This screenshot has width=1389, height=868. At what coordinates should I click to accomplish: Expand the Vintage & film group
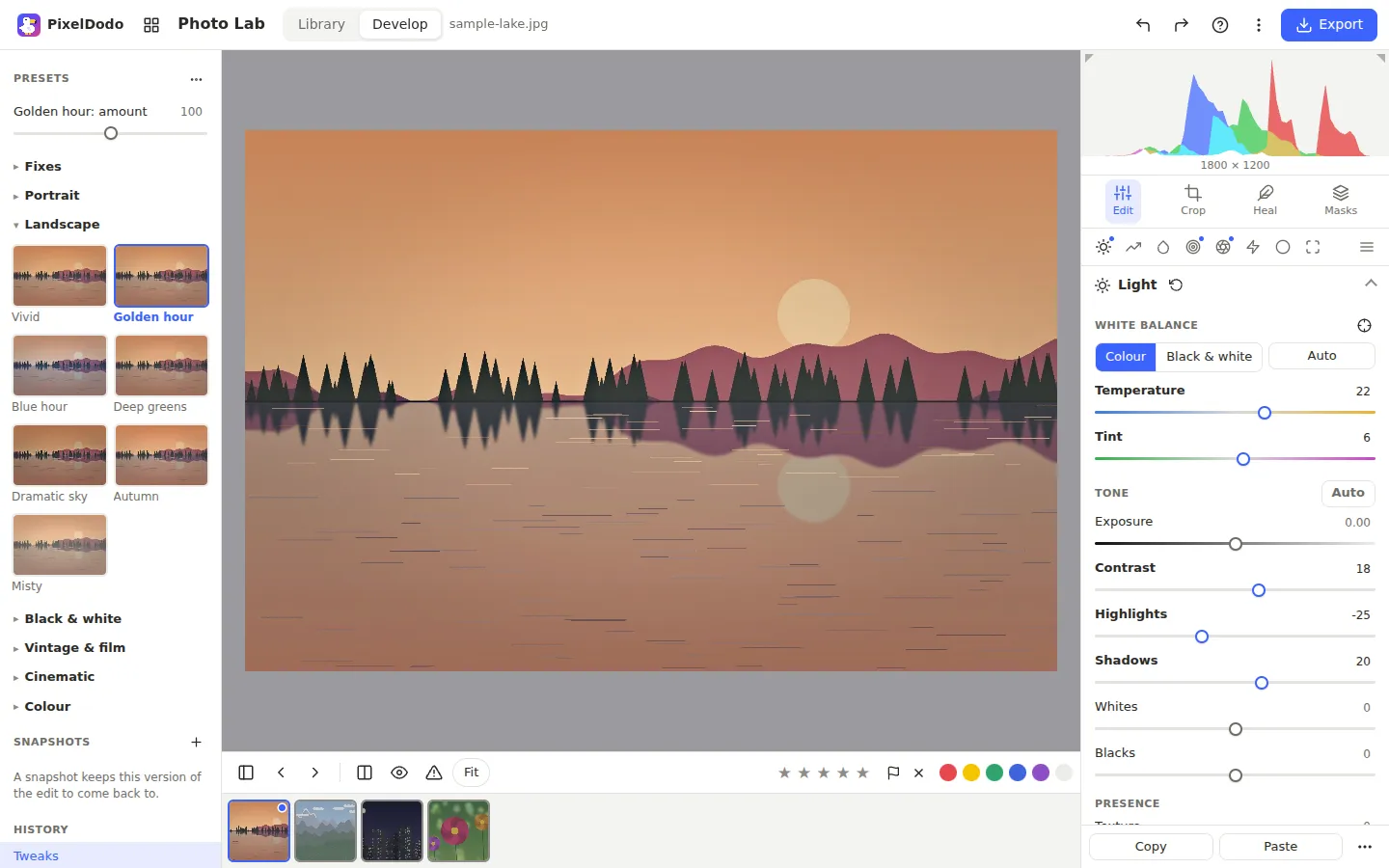point(110,647)
